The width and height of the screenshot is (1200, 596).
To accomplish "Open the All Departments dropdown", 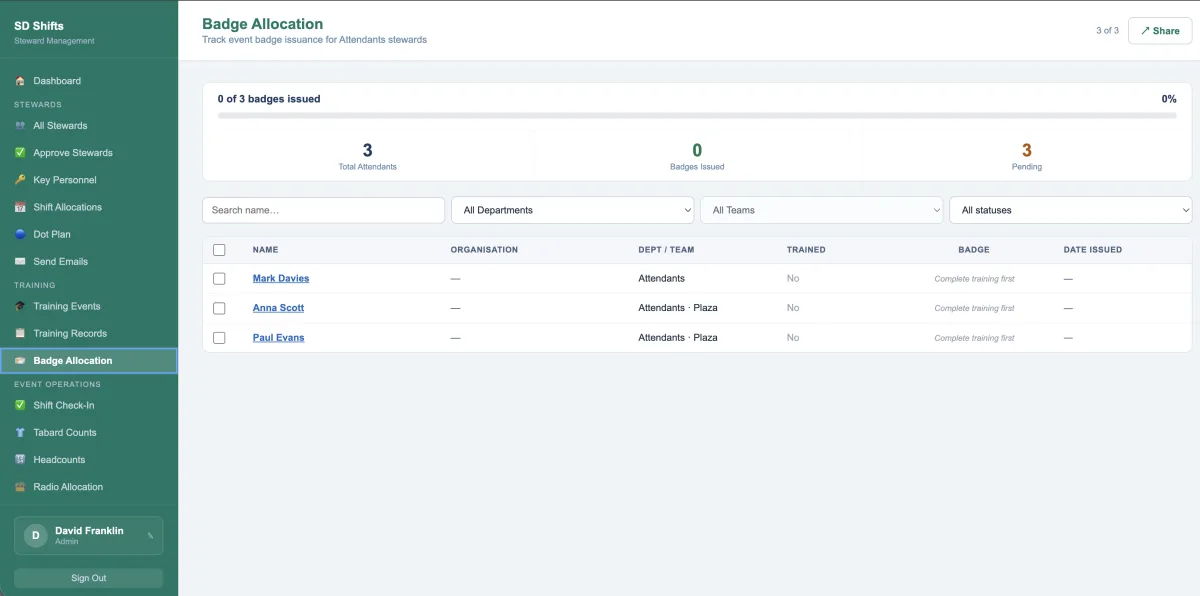I will point(573,210).
